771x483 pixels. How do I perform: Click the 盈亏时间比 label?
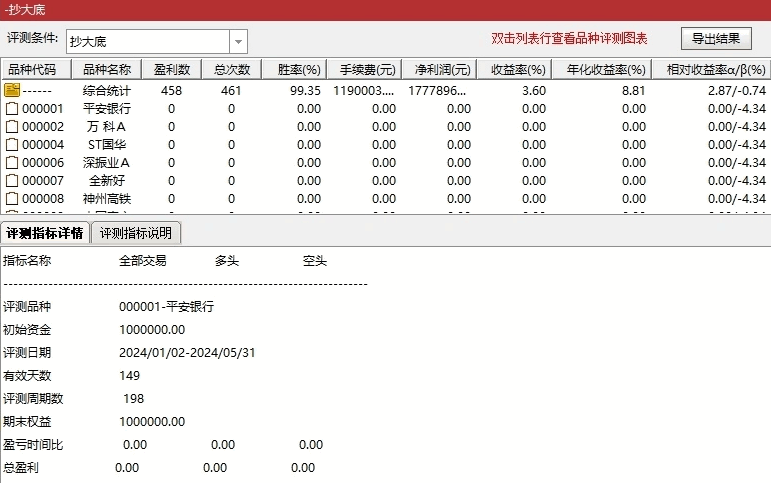point(33,445)
